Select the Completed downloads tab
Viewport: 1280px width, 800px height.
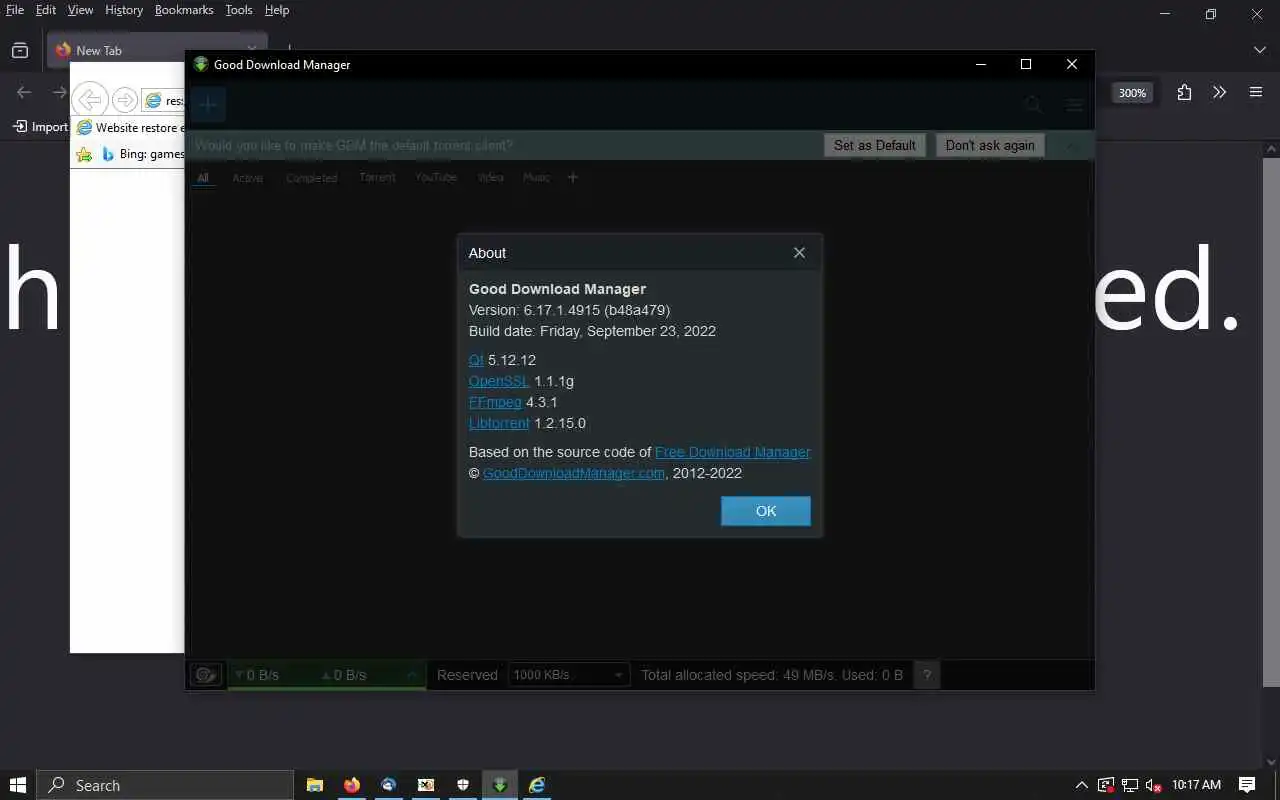pyautogui.click(x=311, y=178)
